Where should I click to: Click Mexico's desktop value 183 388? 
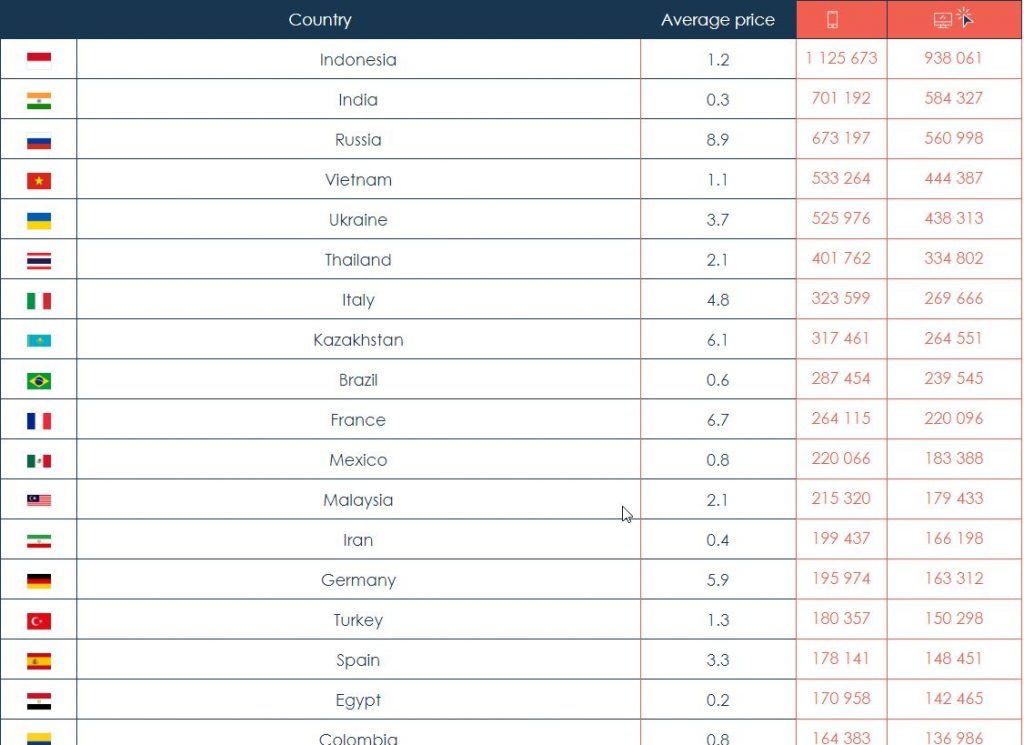tap(954, 458)
